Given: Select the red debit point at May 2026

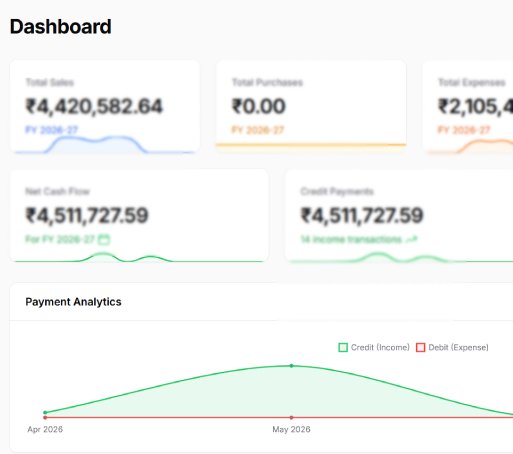Looking at the screenshot, I should 292,417.
